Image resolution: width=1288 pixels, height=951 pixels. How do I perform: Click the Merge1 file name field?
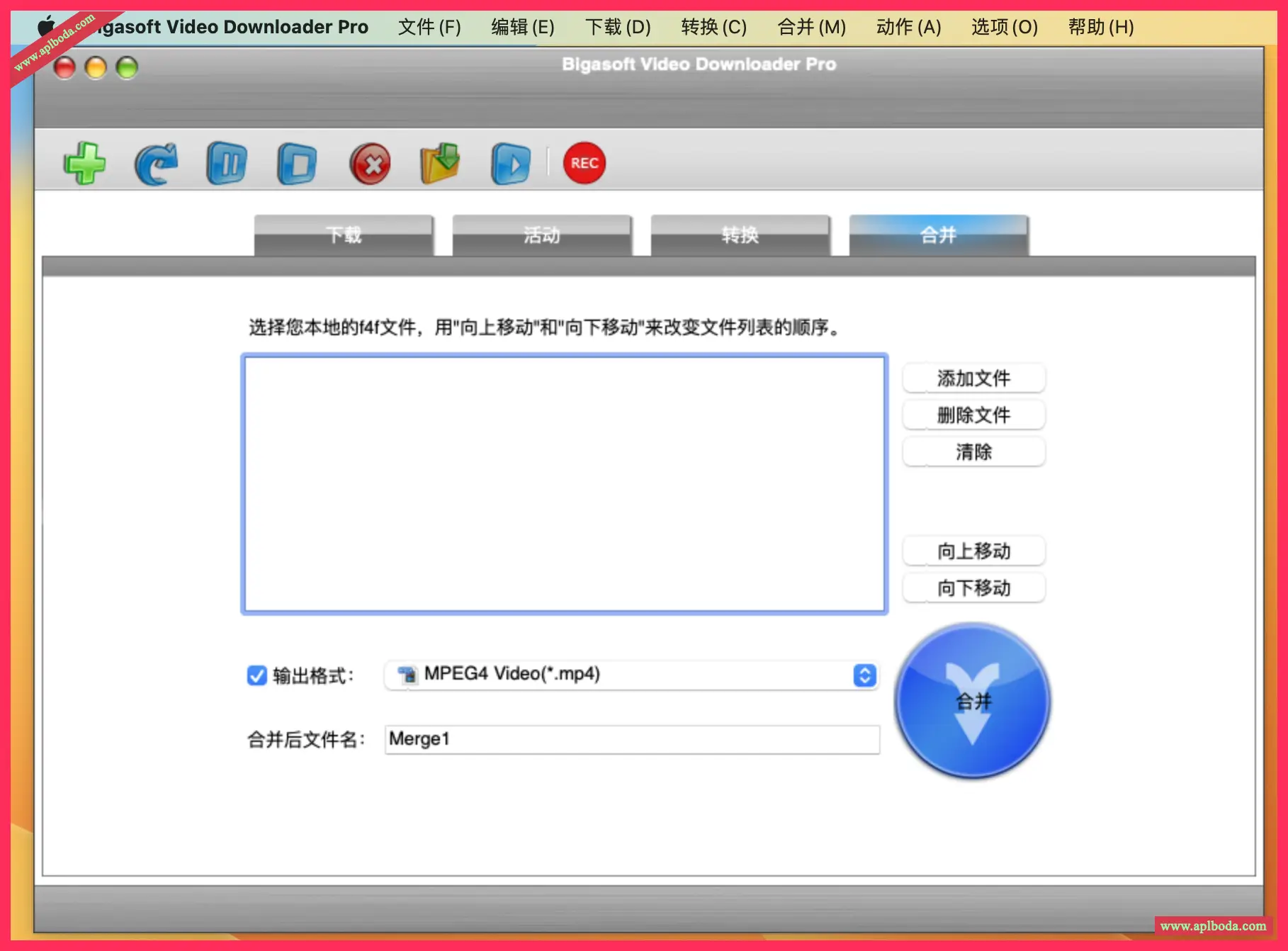click(632, 739)
